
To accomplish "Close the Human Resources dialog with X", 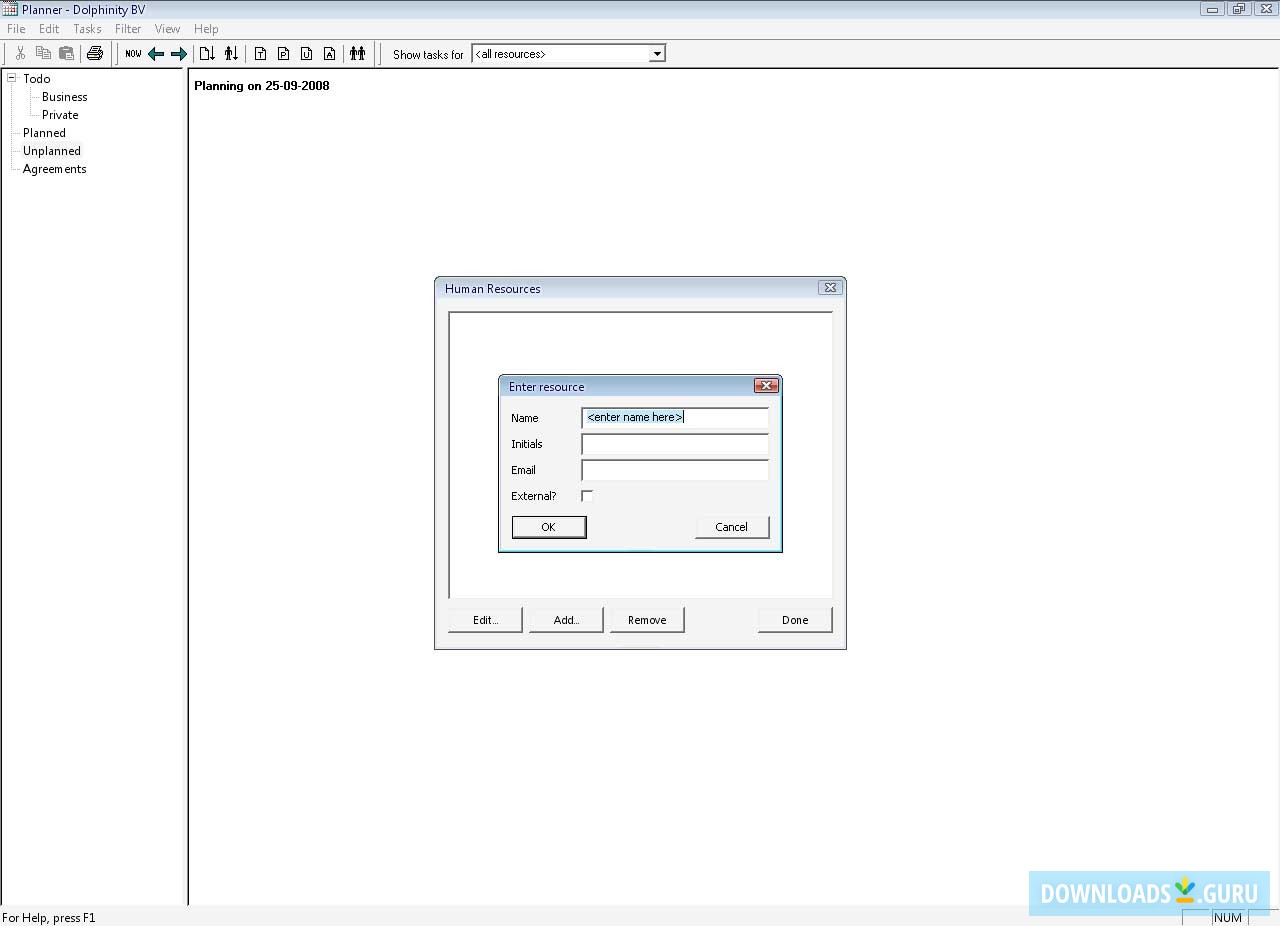I will point(830,288).
